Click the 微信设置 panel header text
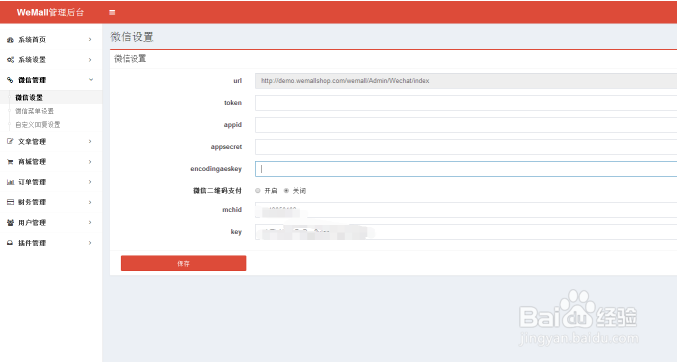The image size is (677, 362). coord(130,59)
